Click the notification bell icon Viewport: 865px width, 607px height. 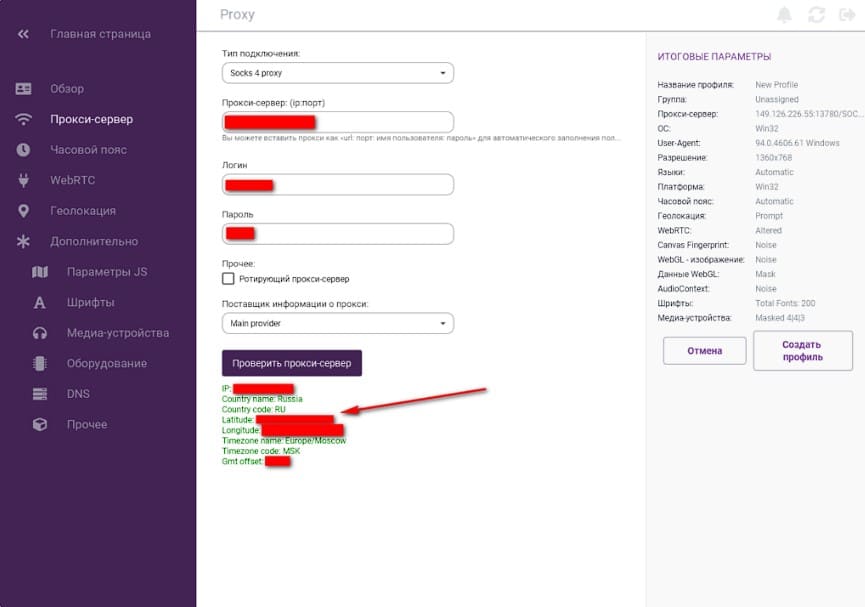point(784,15)
